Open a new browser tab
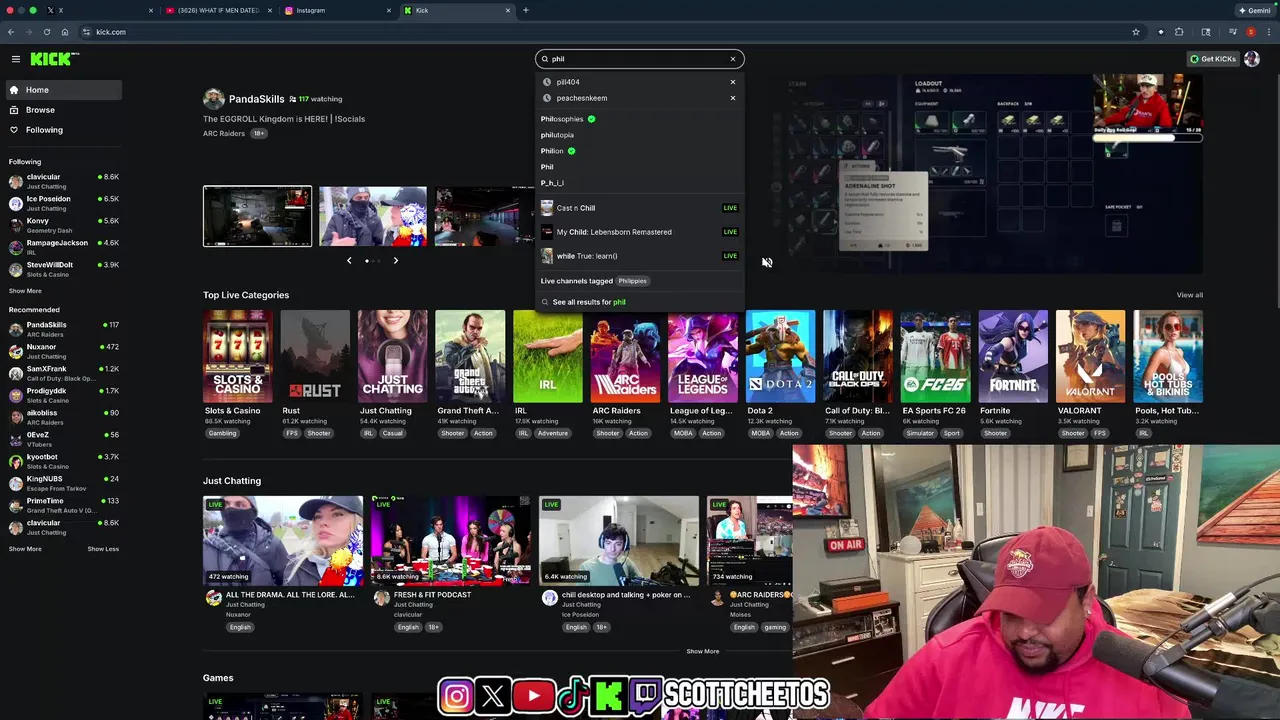 (x=526, y=10)
